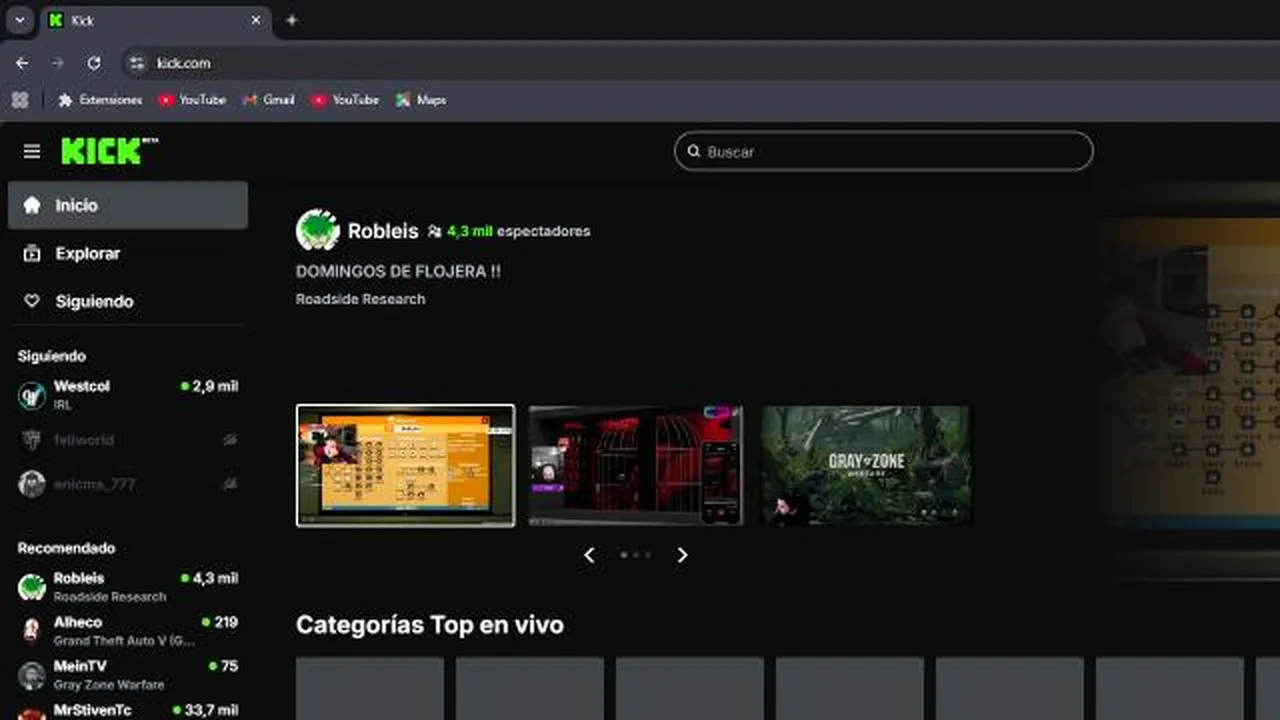Open fellworld offline channel

point(128,440)
